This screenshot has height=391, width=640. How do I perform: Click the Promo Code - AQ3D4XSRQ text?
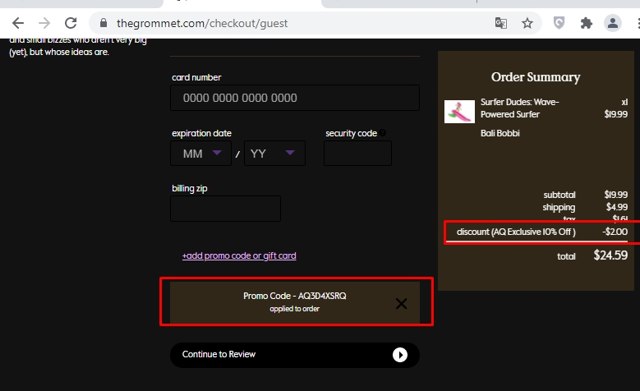pos(295,295)
